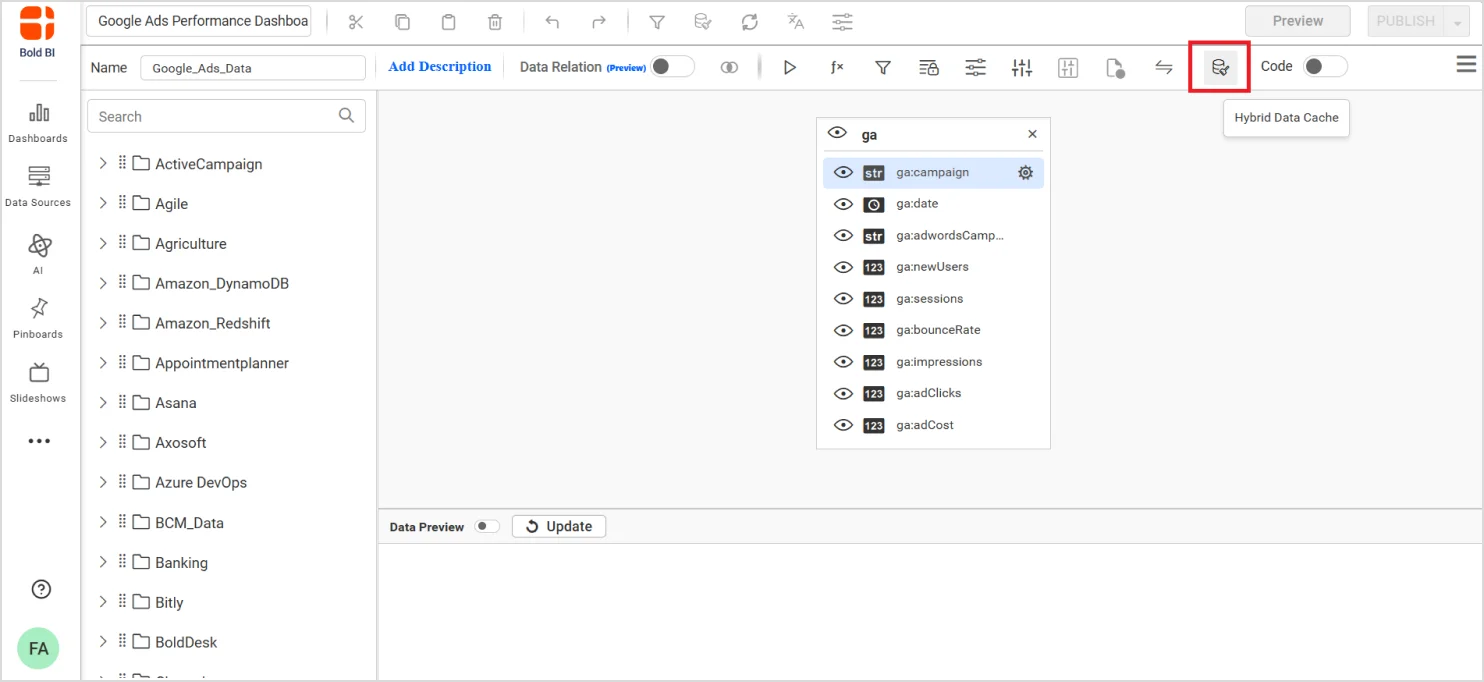Click the PUBLISH button
The width and height of the screenshot is (1484, 682).
tap(1405, 21)
